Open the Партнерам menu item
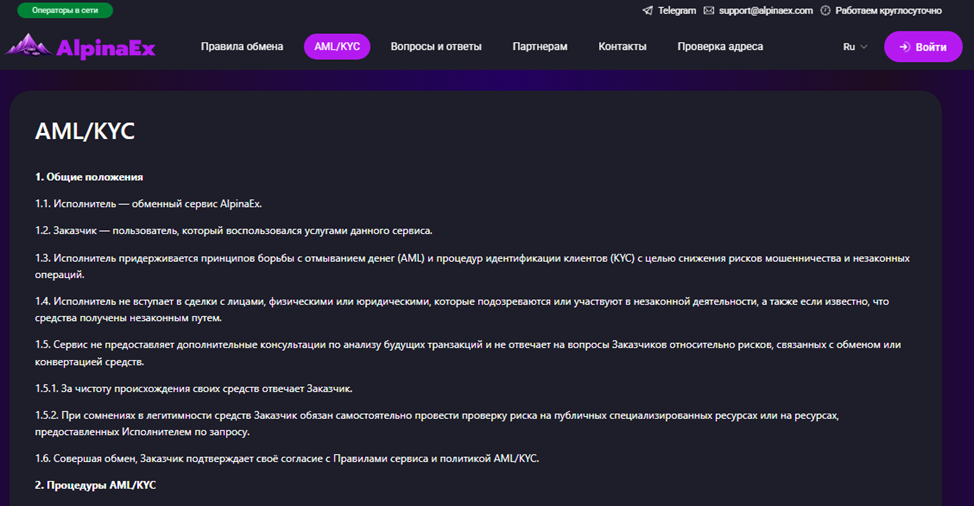Image resolution: width=974 pixels, height=506 pixels. click(540, 47)
